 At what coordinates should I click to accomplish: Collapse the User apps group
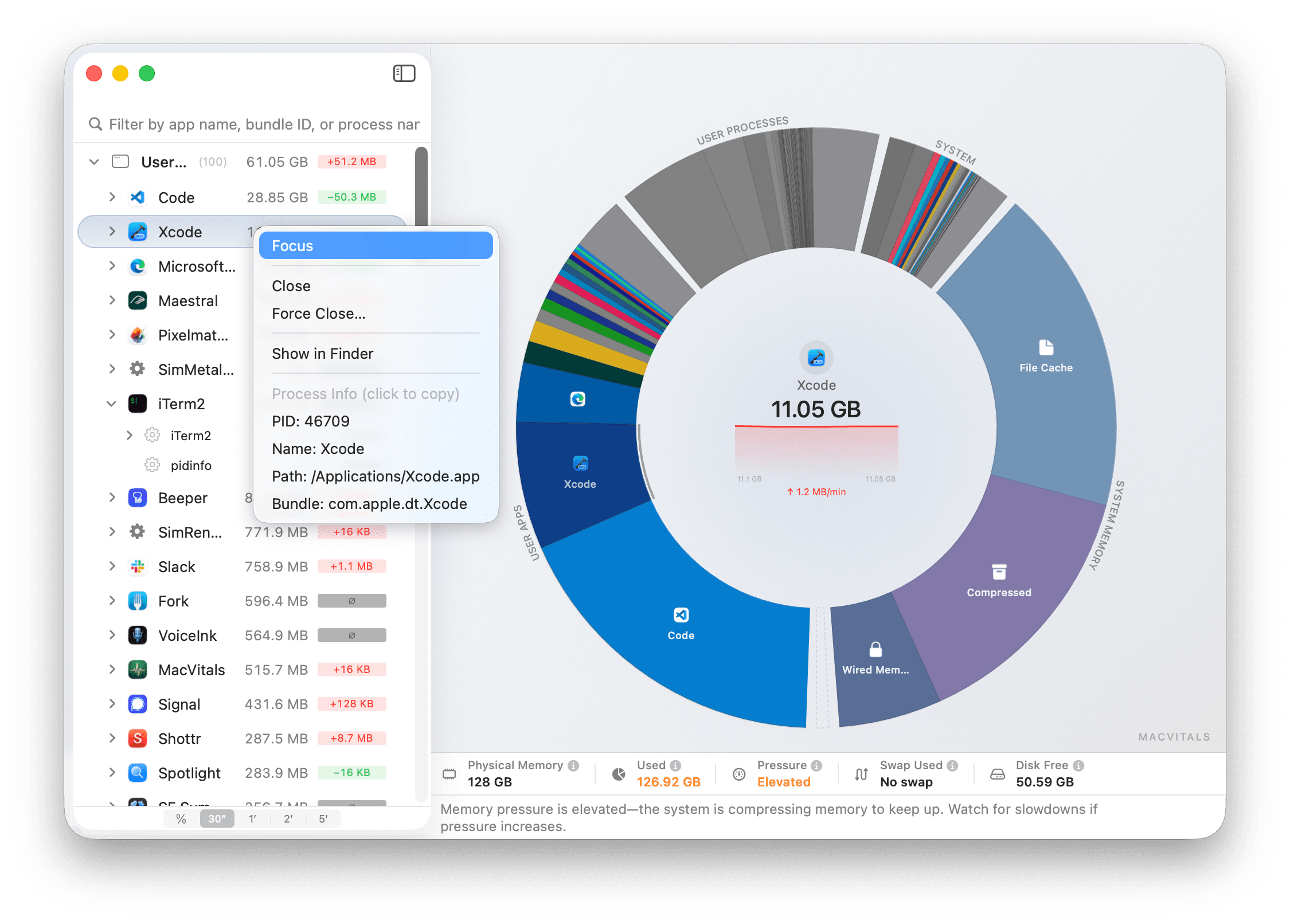point(94,162)
